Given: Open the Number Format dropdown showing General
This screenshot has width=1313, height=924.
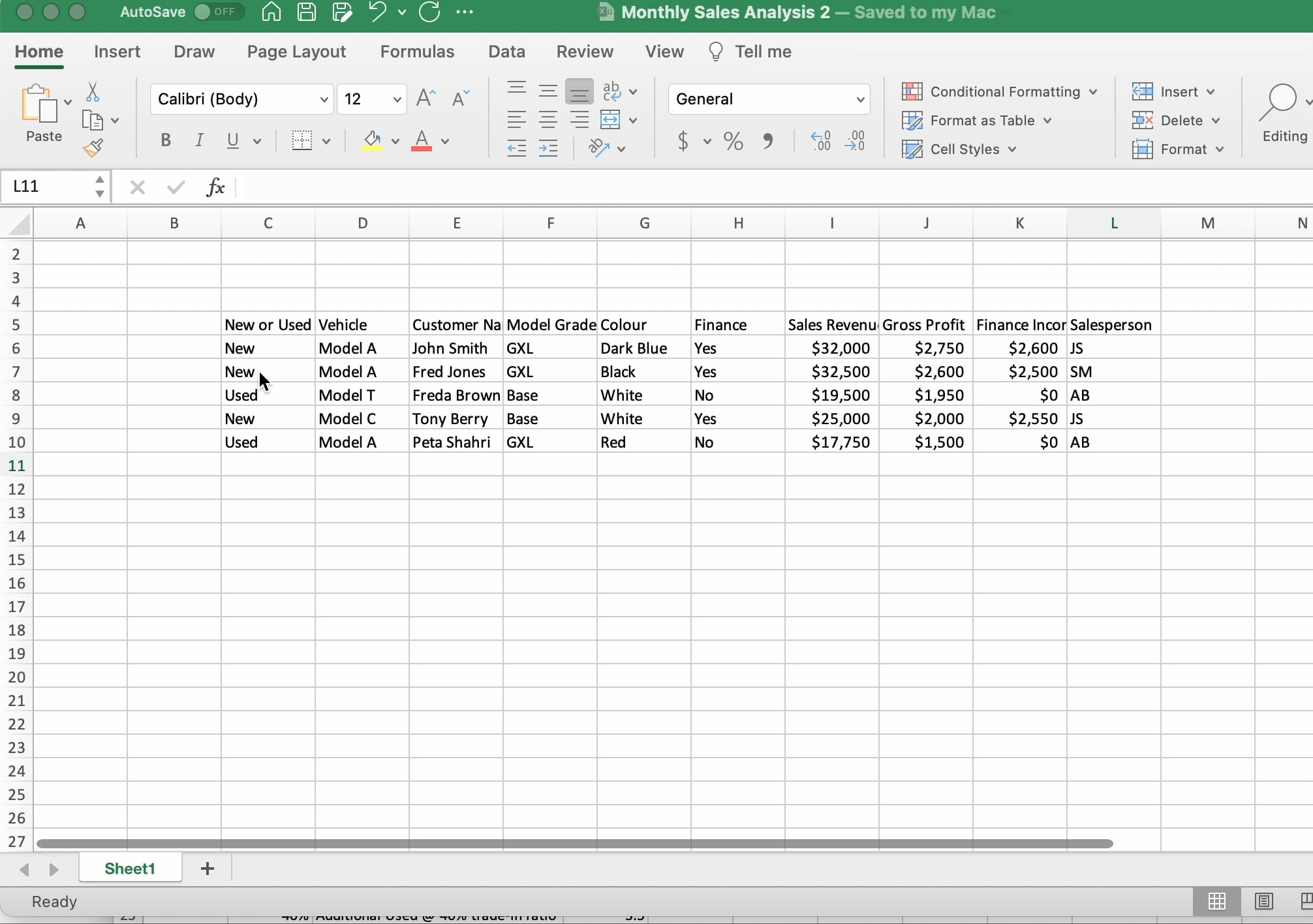Looking at the screenshot, I should (769, 99).
